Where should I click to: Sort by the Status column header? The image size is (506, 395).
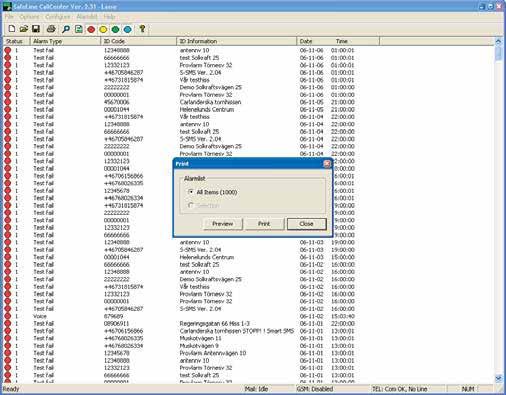[16, 41]
